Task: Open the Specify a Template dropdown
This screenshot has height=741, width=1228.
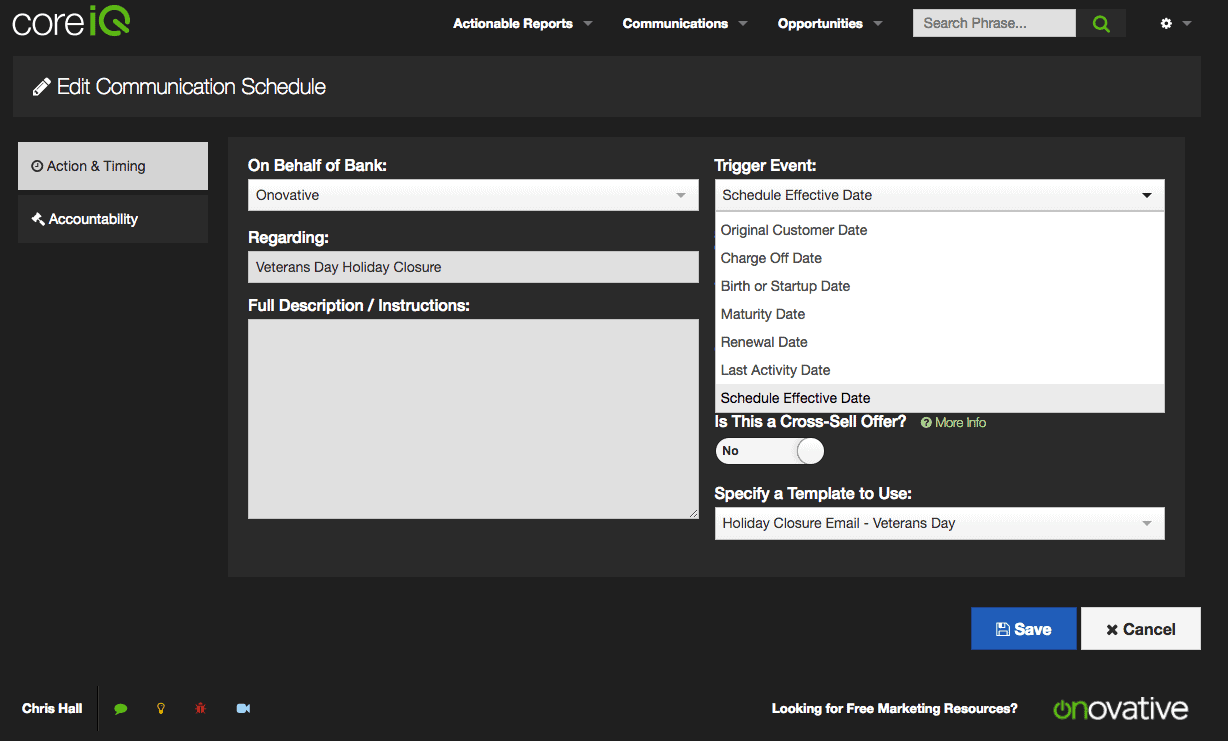Action: [x=939, y=523]
